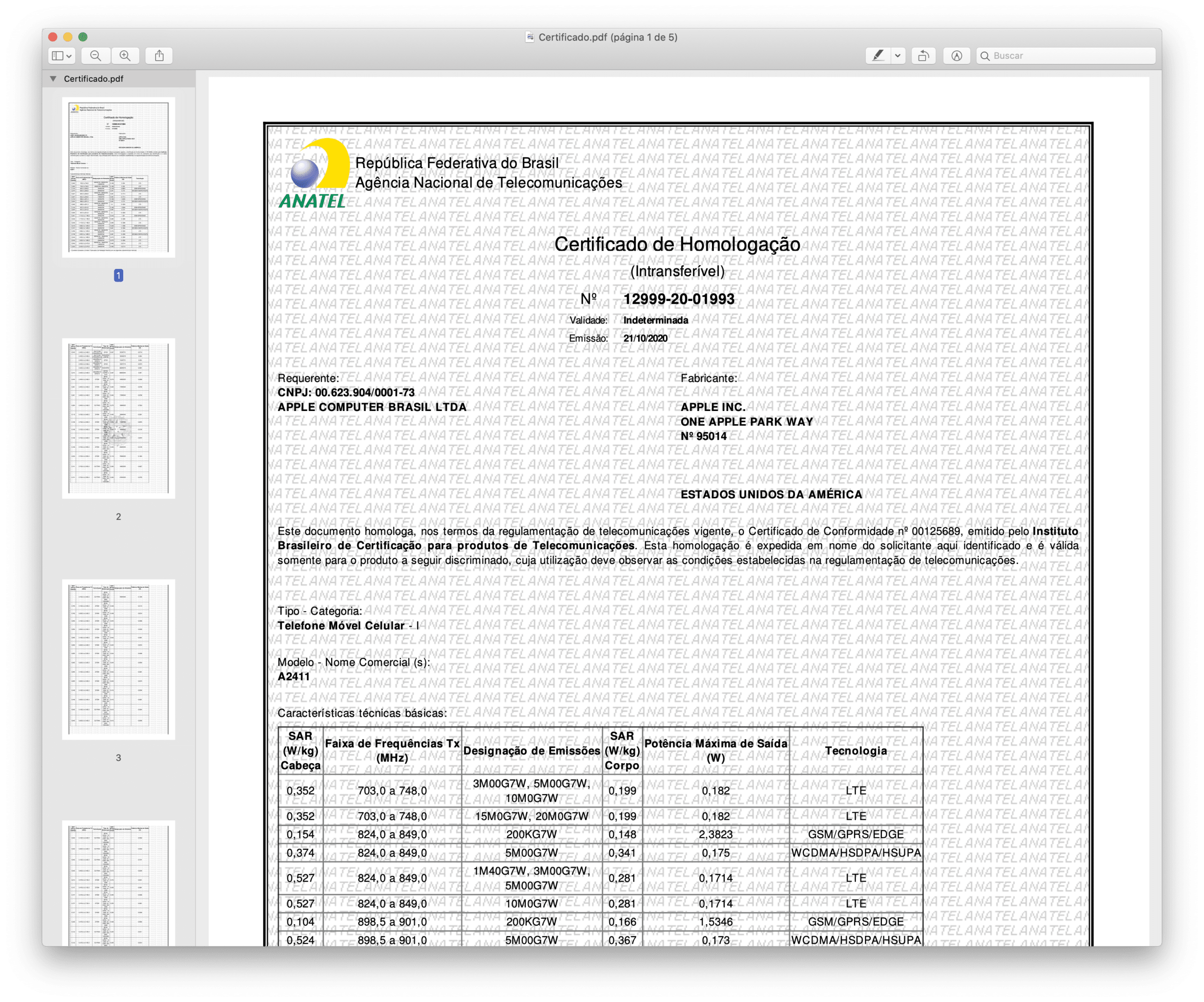Show the Markup toolbar
The width and height of the screenshot is (1204, 1002).
tap(956, 55)
